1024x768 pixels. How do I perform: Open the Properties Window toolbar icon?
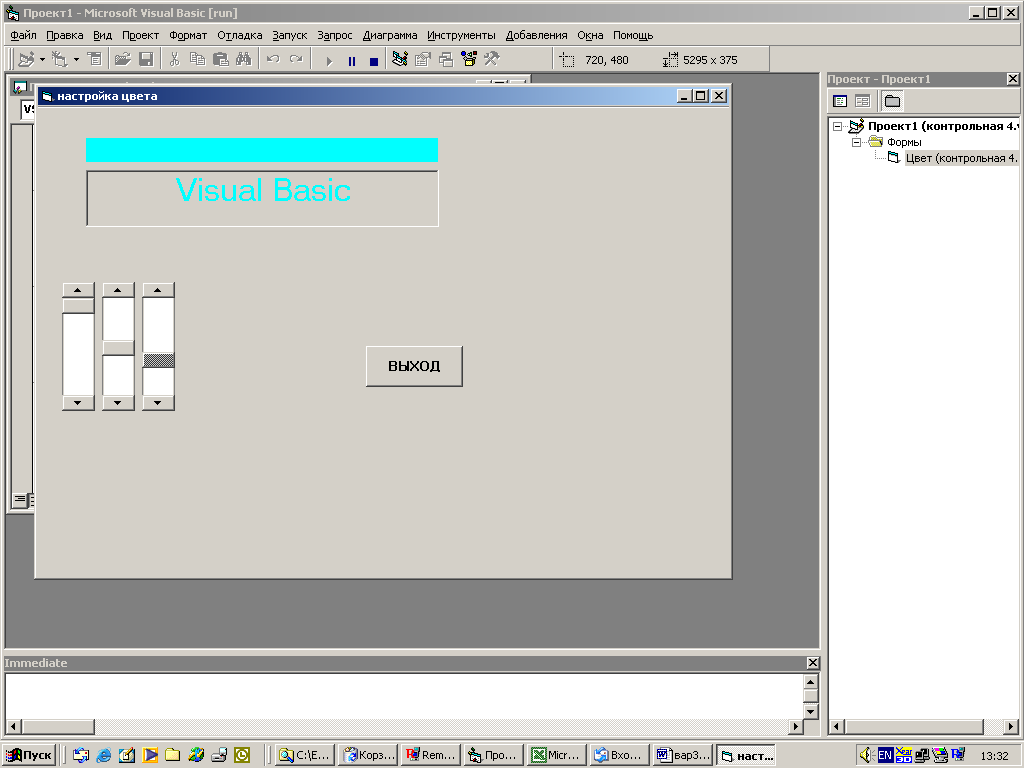tap(423, 59)
